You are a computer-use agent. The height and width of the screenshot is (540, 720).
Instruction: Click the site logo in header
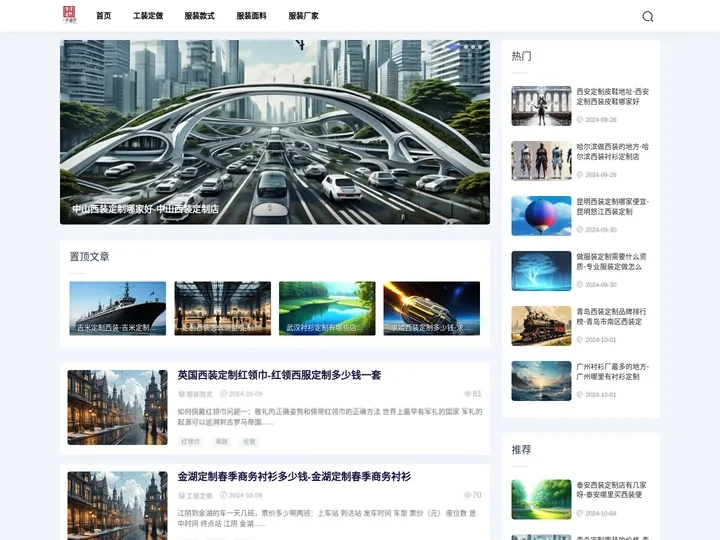click(x=69, y=15)
